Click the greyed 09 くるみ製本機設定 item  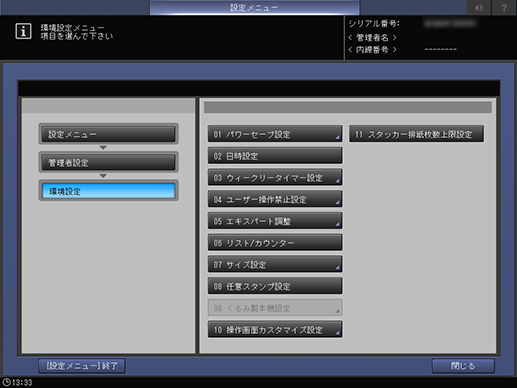(x=275, y=307)
